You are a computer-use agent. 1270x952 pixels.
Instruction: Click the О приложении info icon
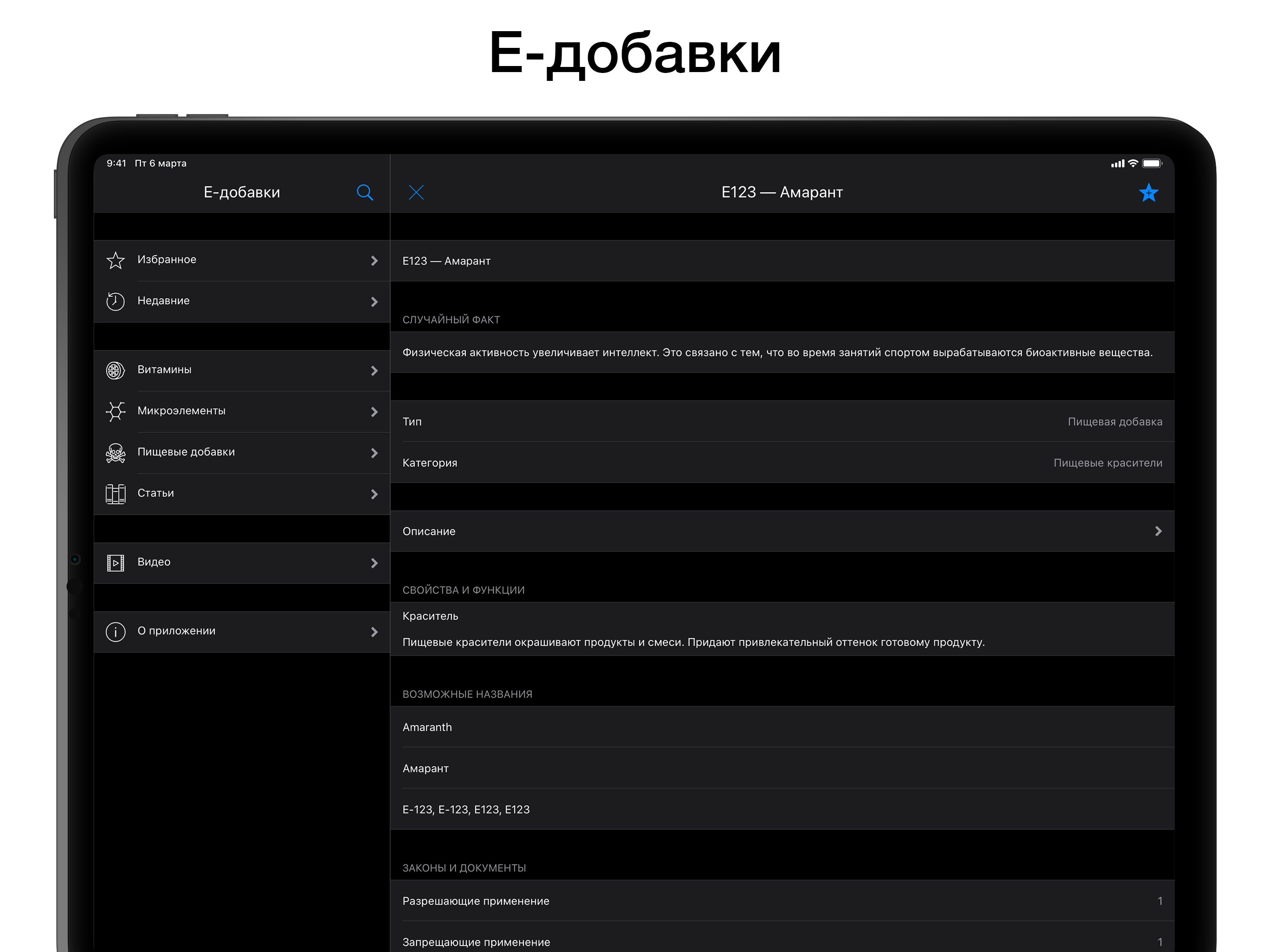point(115,632)
